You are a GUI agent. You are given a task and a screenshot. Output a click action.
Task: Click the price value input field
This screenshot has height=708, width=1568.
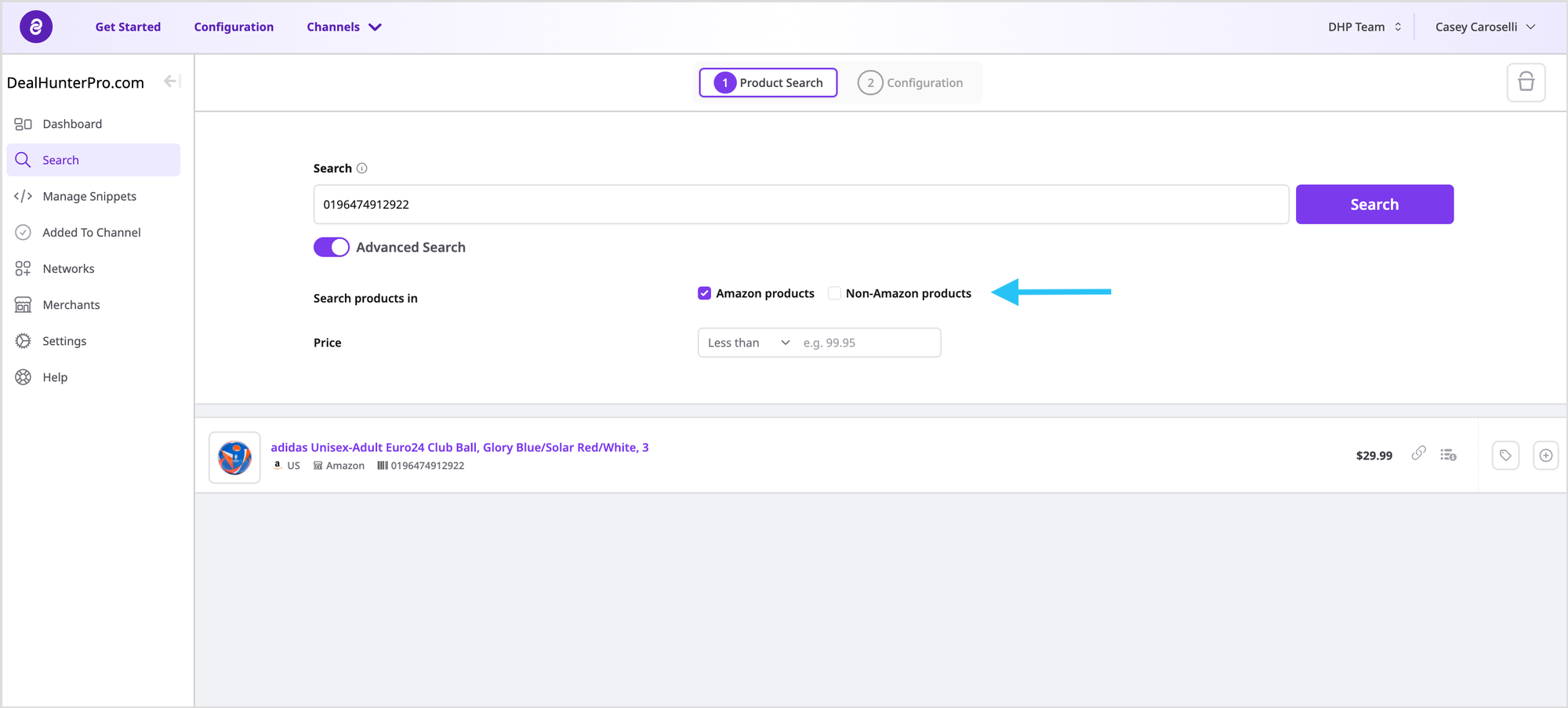pyautogui.click(x=867, y=343)
